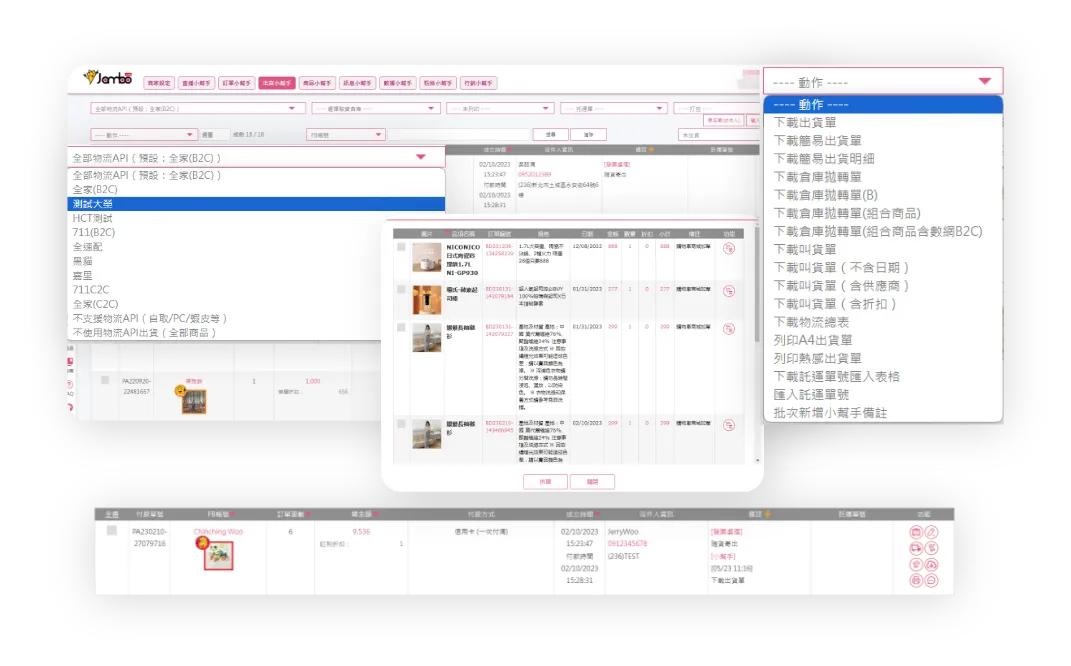Open the 動作 action dropdown arrow
Image resolution: width=1071 pixels, height=666 pixels.
[984, 81]
